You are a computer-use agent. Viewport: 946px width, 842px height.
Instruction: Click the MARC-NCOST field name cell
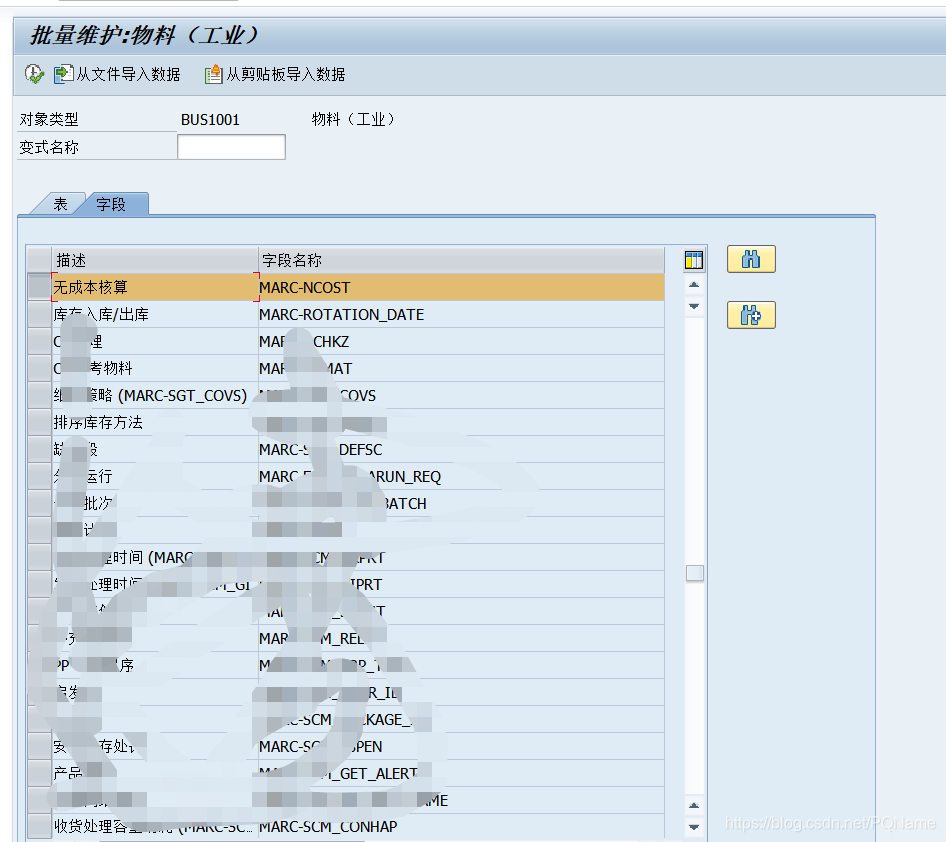point(461,287)
